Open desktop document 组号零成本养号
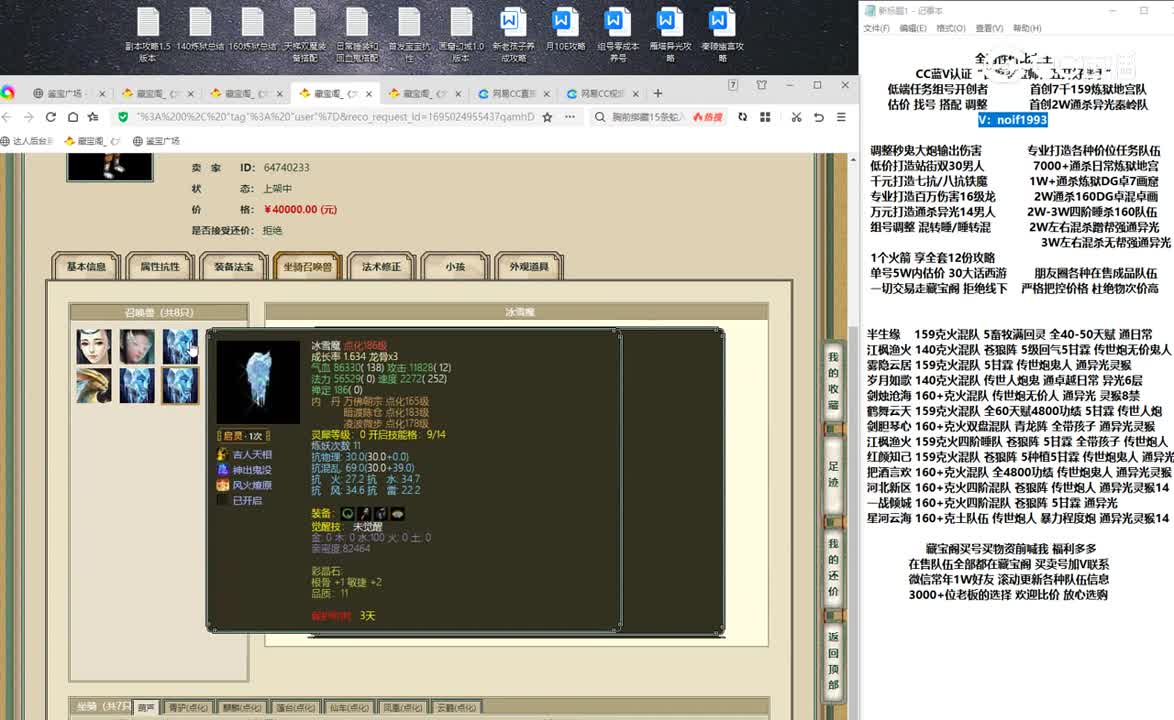This screenshot has height=720, width=1174. pyautogui.click(x=618, y=34)
